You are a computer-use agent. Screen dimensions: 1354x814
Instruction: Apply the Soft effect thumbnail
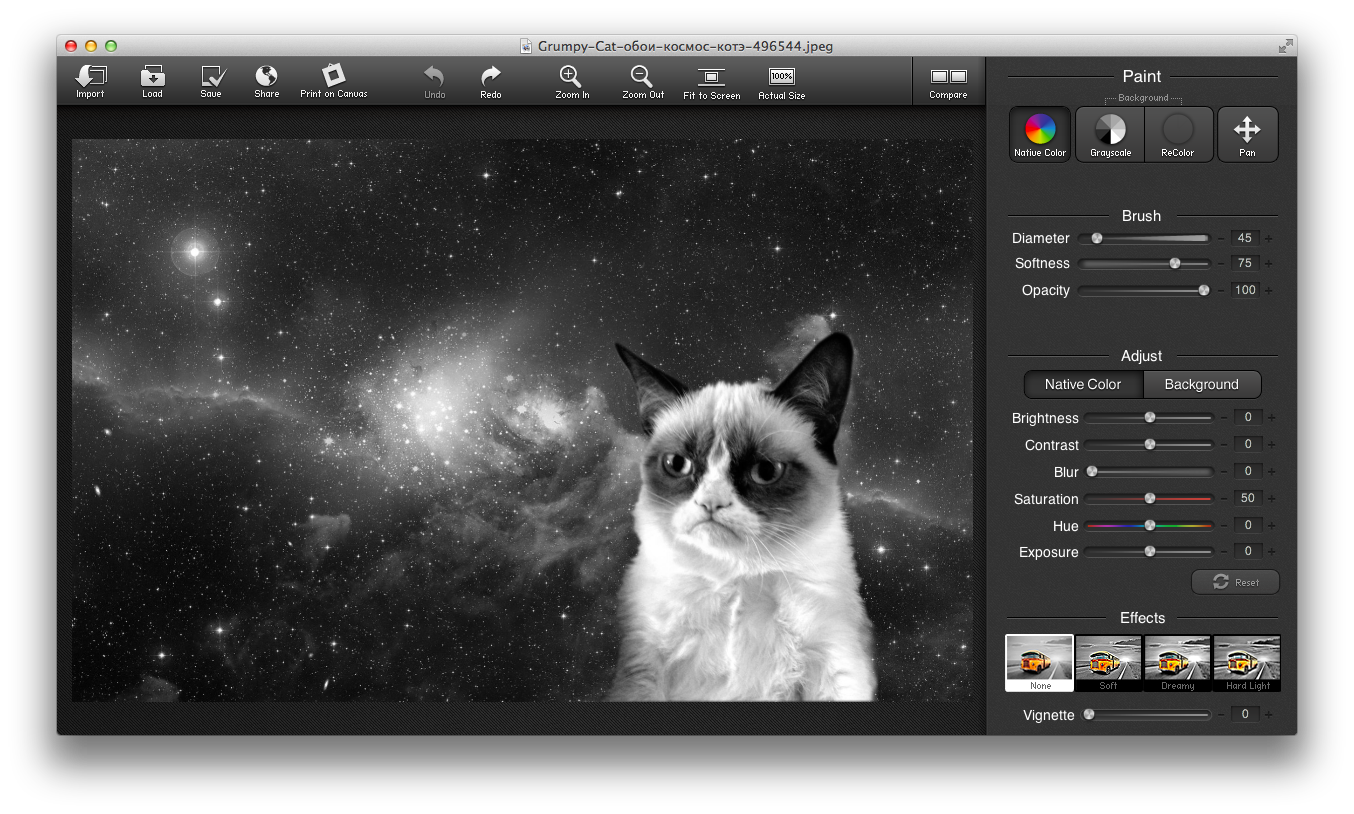(1109, 663)
